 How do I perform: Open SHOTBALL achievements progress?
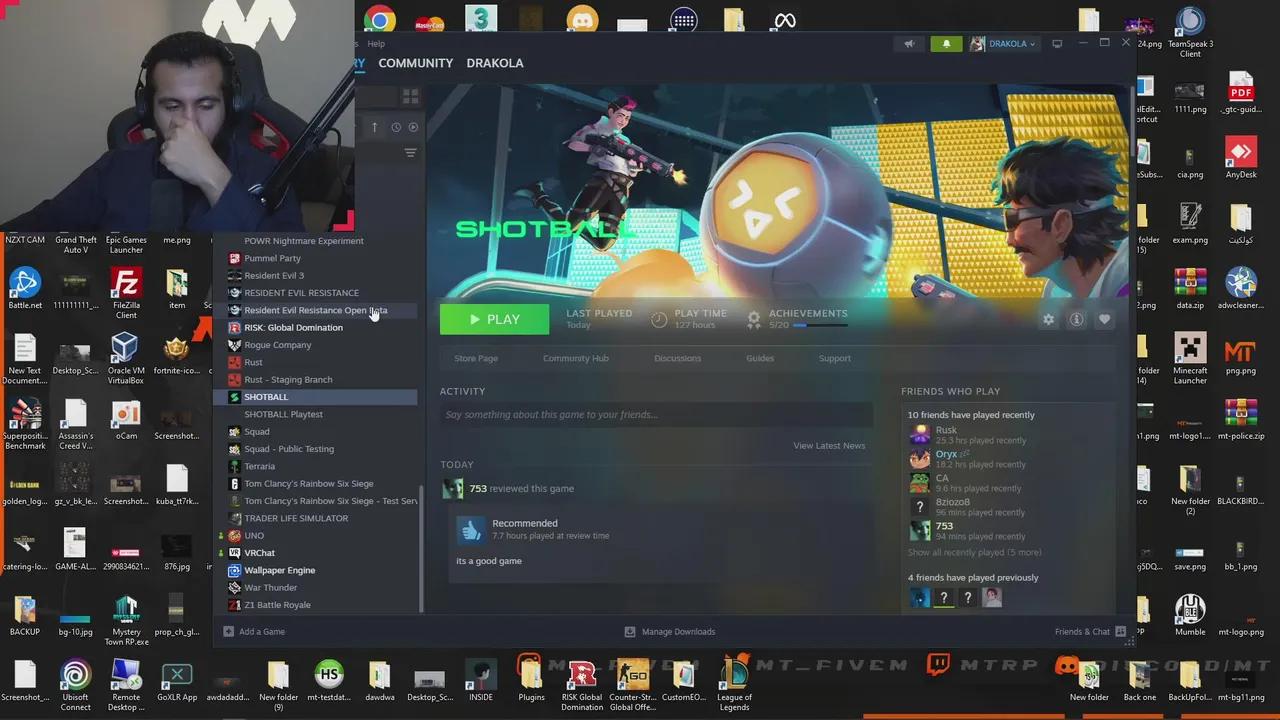click(x=798, y=319)
